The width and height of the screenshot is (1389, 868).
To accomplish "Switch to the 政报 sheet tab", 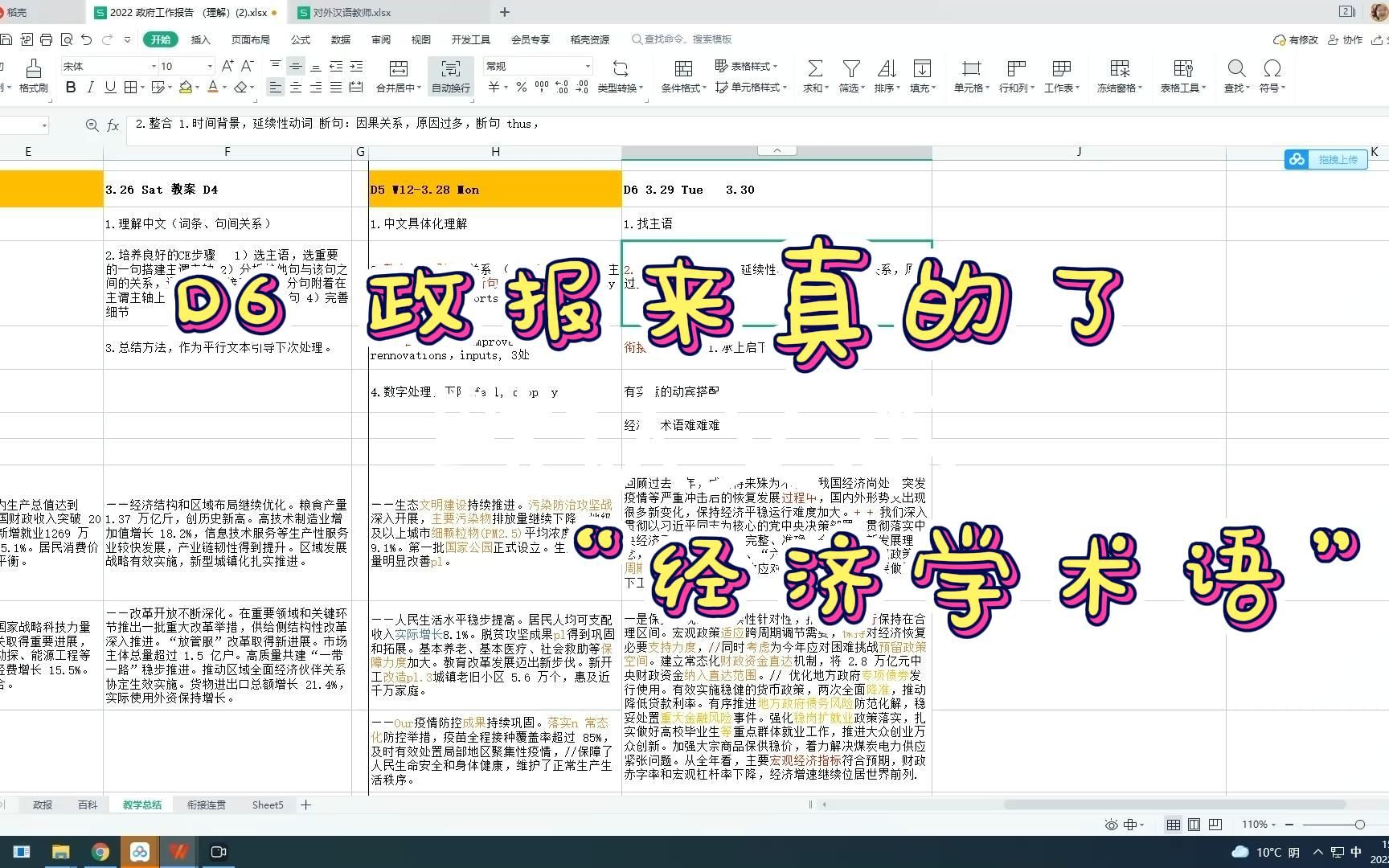I will tap(43, 805).
